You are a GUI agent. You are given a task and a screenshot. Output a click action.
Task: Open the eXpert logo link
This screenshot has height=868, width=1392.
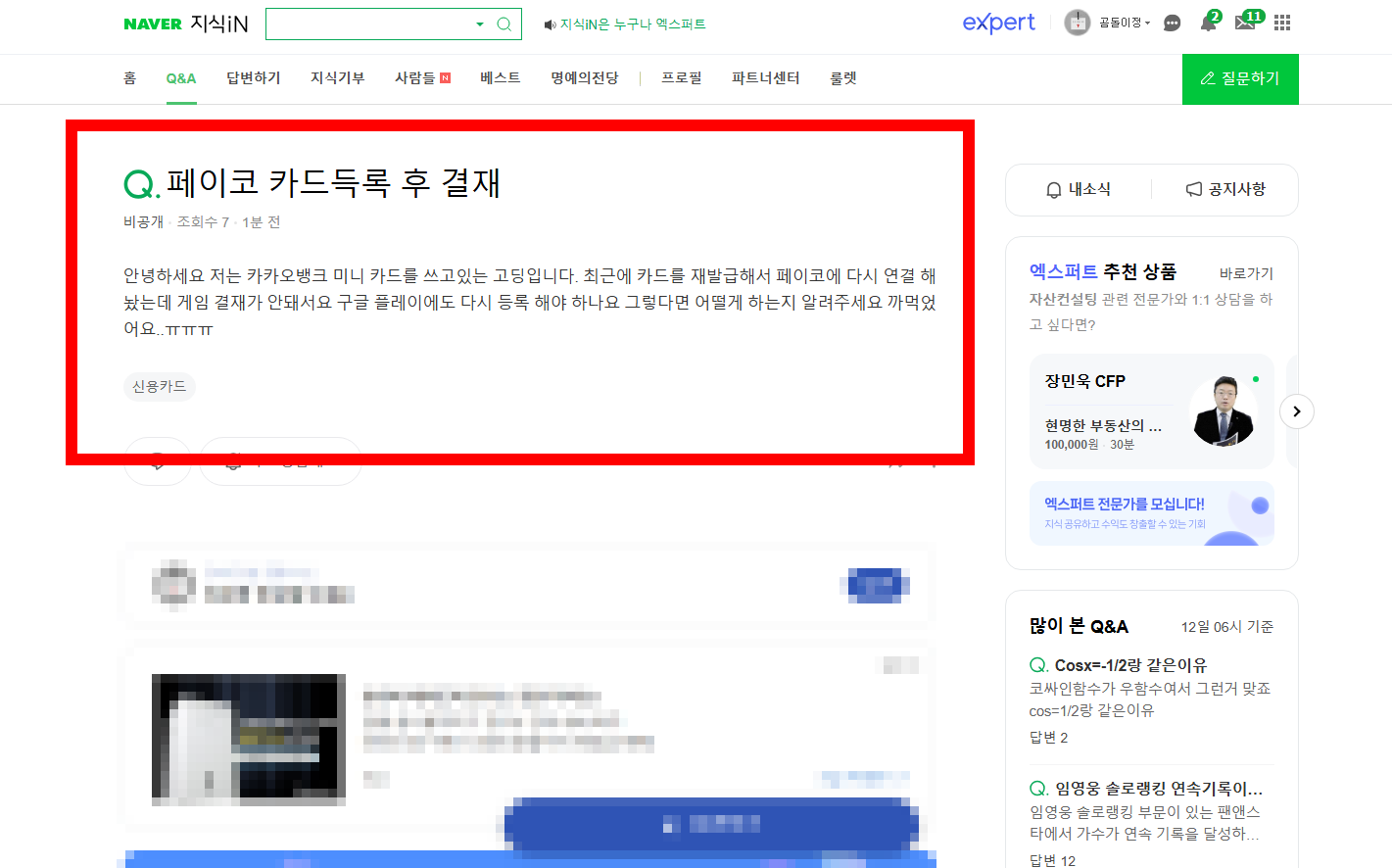click(998, 23)
